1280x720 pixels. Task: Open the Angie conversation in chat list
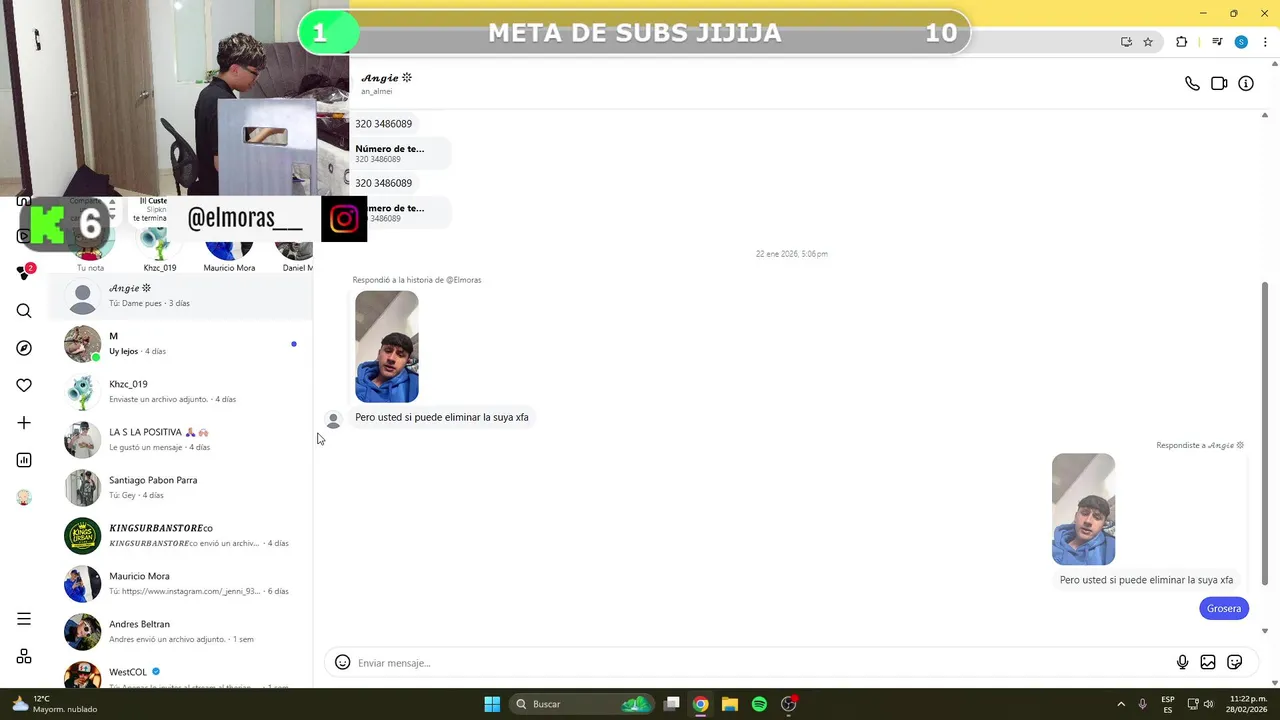pos(181,296)
